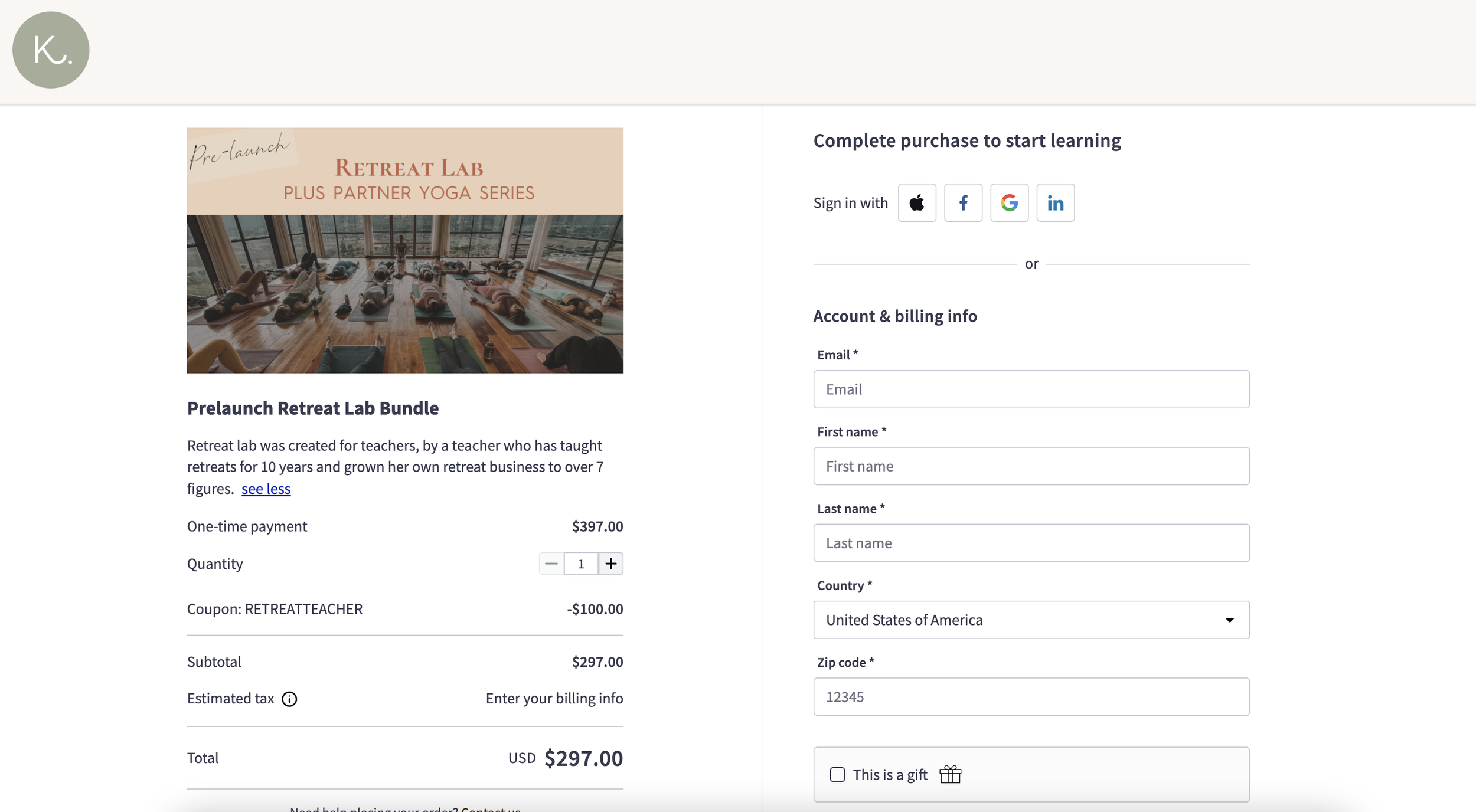
Task: Click the One-time payment price '$397.00'
Action: tap(597, 526)
